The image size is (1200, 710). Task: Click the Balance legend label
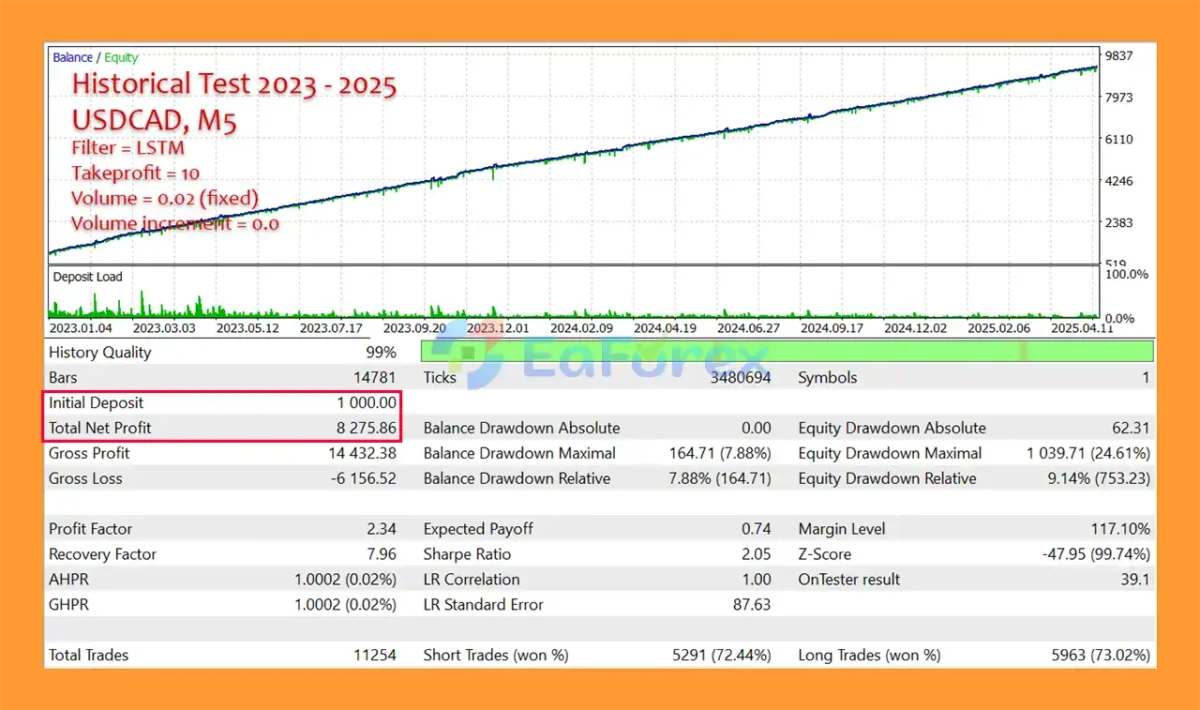pyautogui.click(x=72, y=58)
